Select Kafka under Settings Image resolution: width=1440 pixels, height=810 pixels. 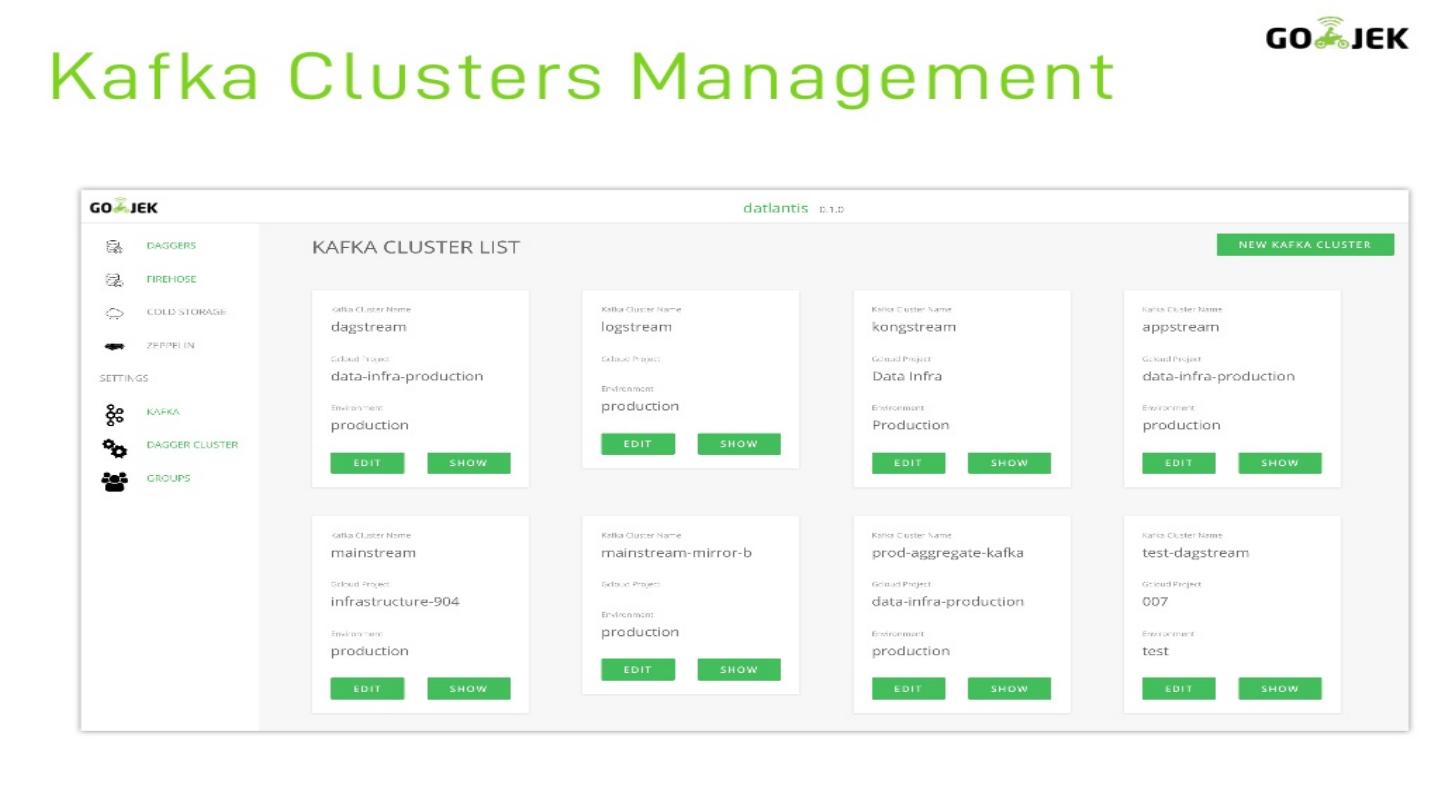pyautogui.click(x=163, y=412)
